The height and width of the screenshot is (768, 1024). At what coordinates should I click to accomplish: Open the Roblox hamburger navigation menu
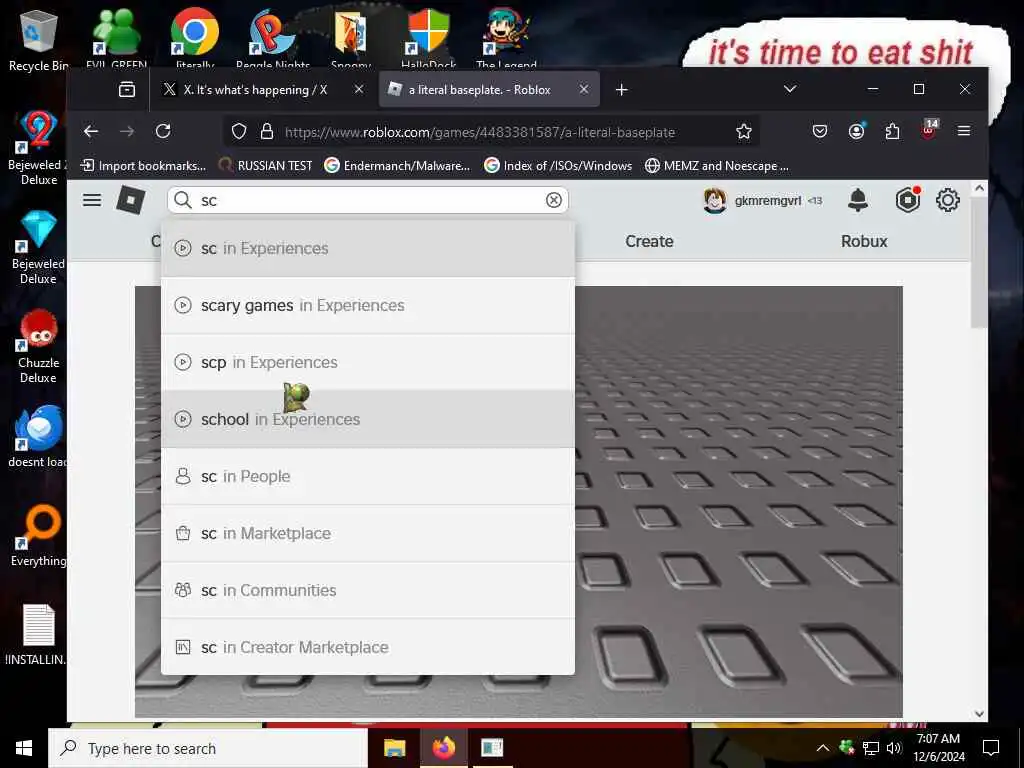(92, 200)
